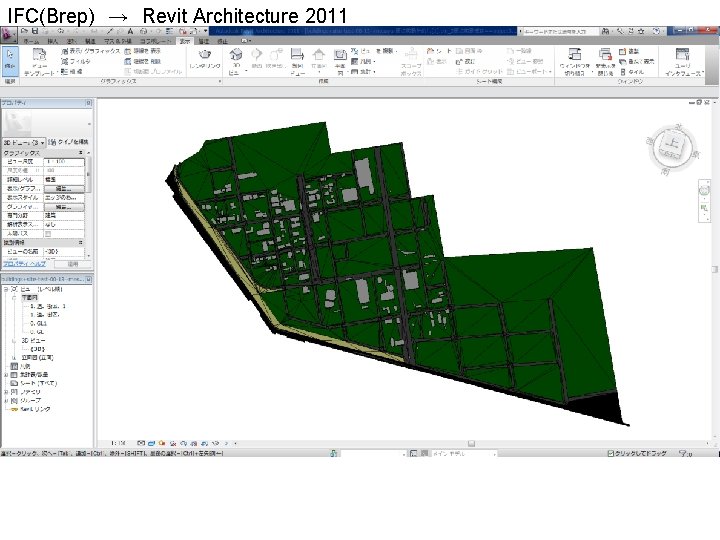The height and width of the screenshot is (540, 720).
Task: Expand the Schedules node in Project Browser
Action: pos(6,375)
